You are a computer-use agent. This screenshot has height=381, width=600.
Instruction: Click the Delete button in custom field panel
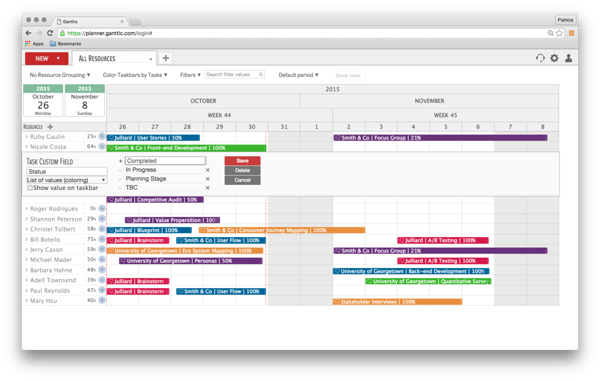(x=243, y=170)
